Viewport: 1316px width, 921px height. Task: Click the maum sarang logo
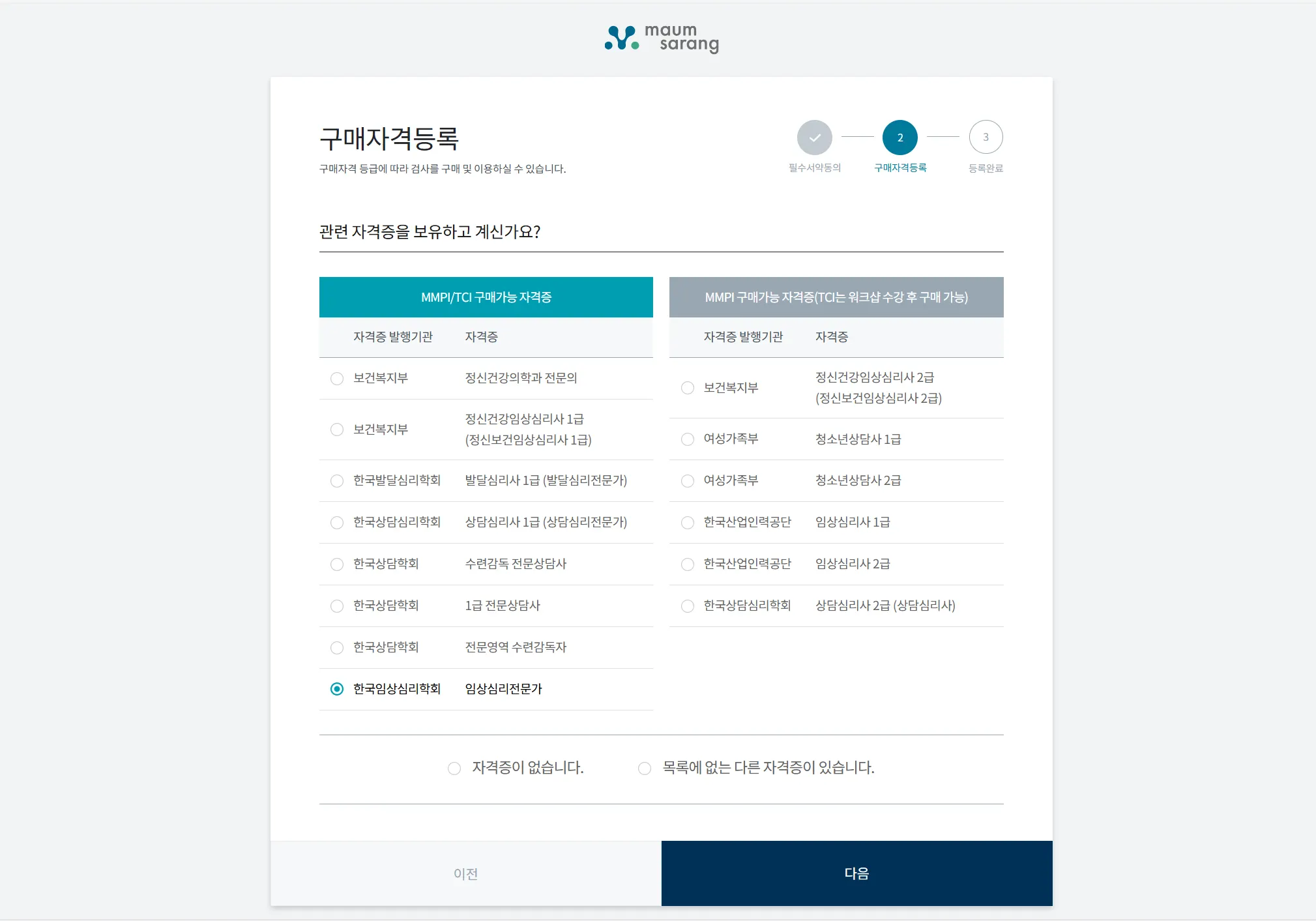(662, 39)
